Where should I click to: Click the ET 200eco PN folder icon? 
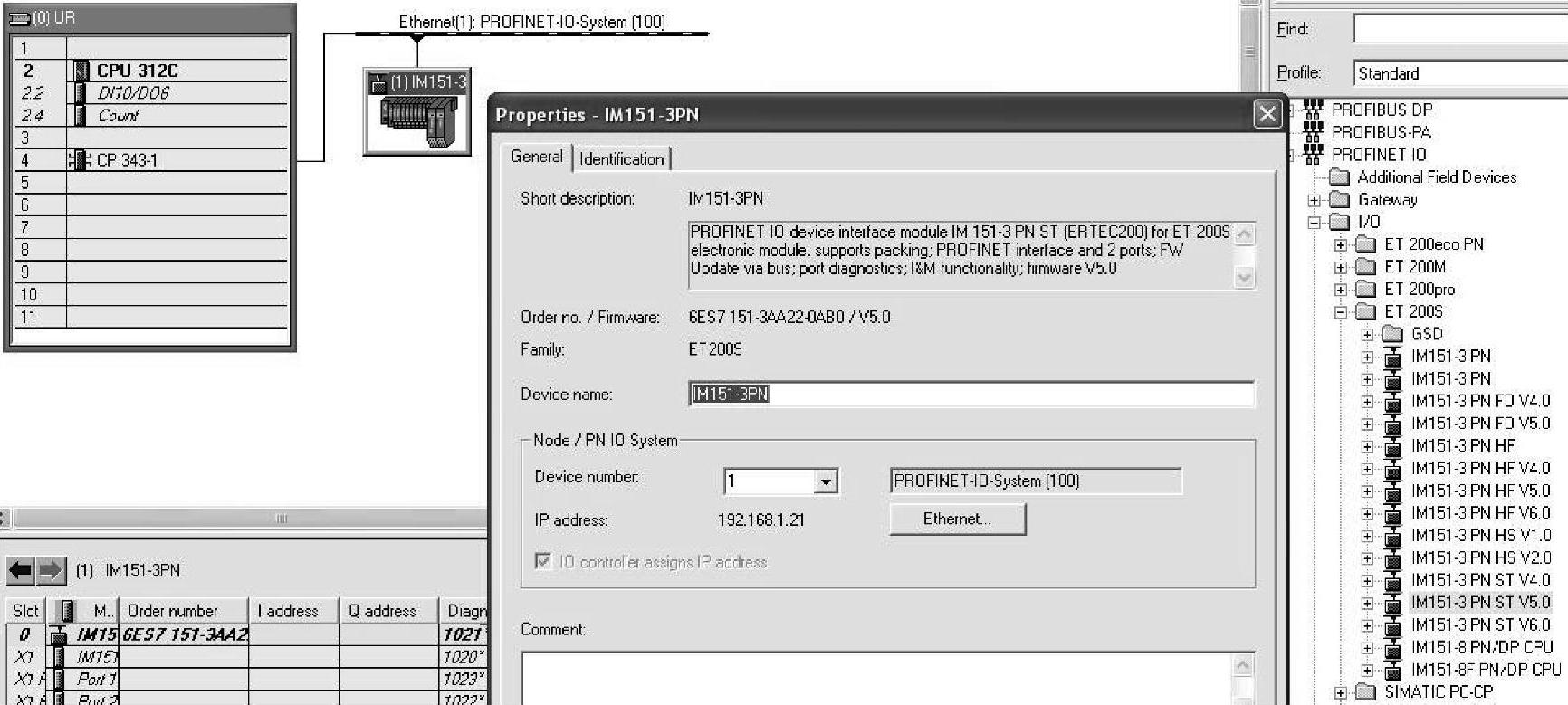pos(1365,244)
